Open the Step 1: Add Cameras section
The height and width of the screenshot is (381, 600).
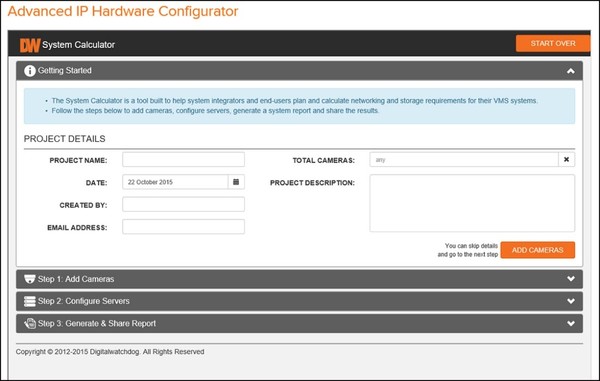point(299,279)
